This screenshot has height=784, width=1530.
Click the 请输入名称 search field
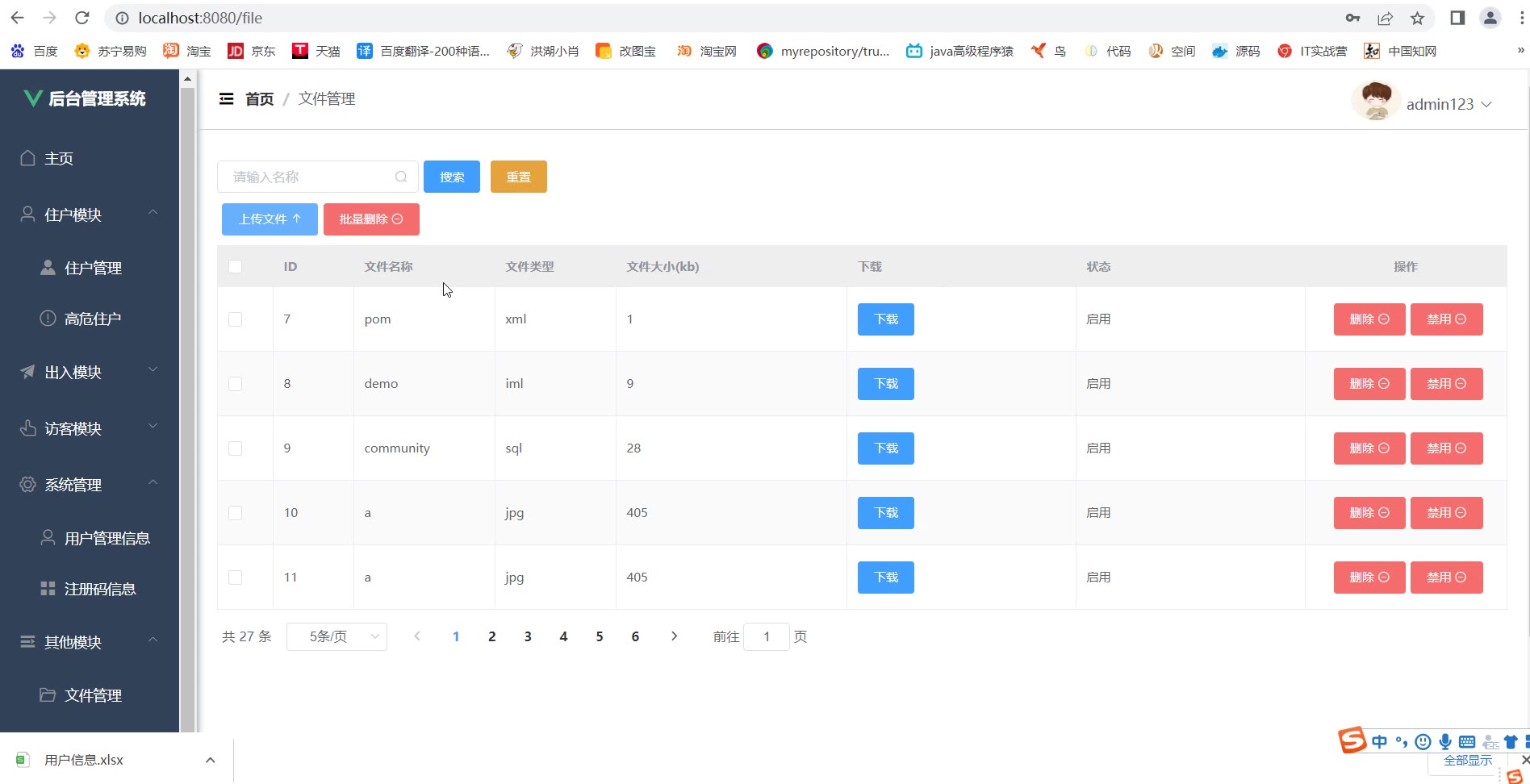point(318,177)
